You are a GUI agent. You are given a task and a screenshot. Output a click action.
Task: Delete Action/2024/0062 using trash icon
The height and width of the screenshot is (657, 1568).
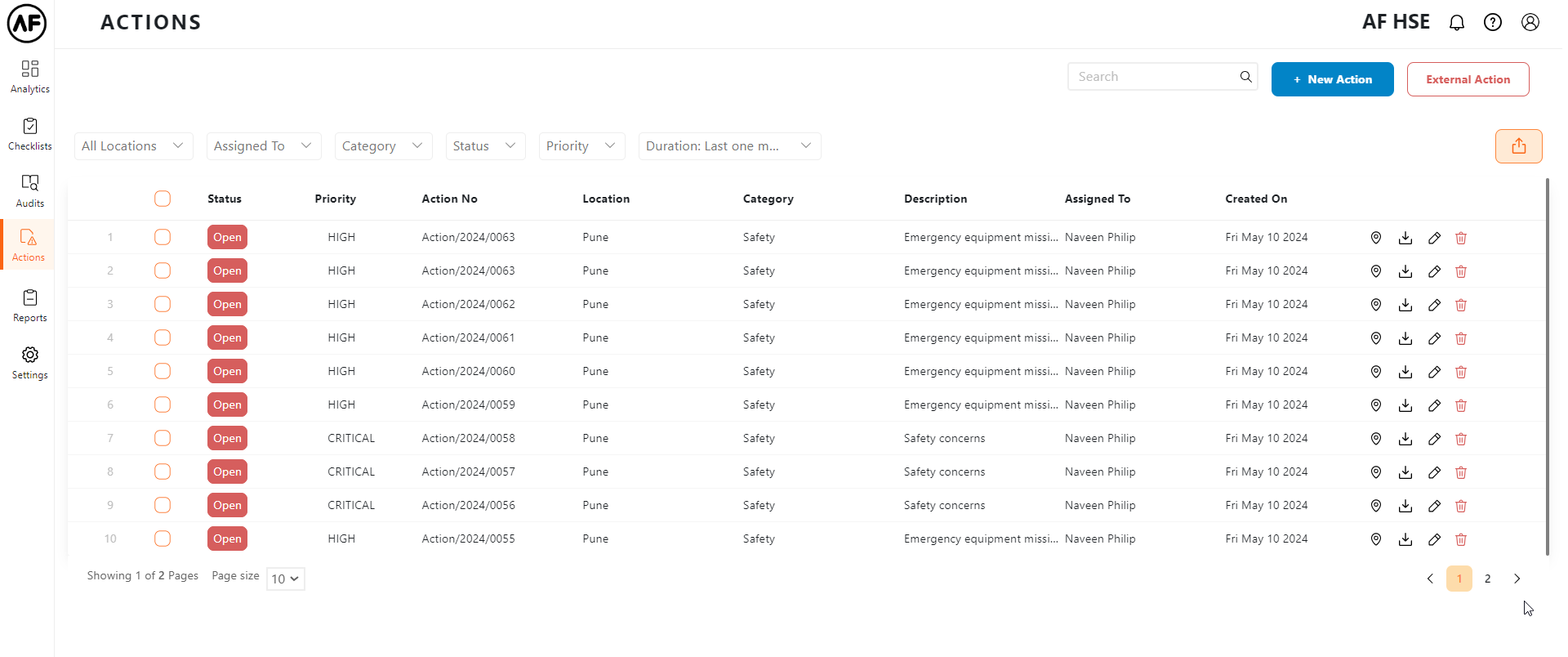(x=1460, y=305)
